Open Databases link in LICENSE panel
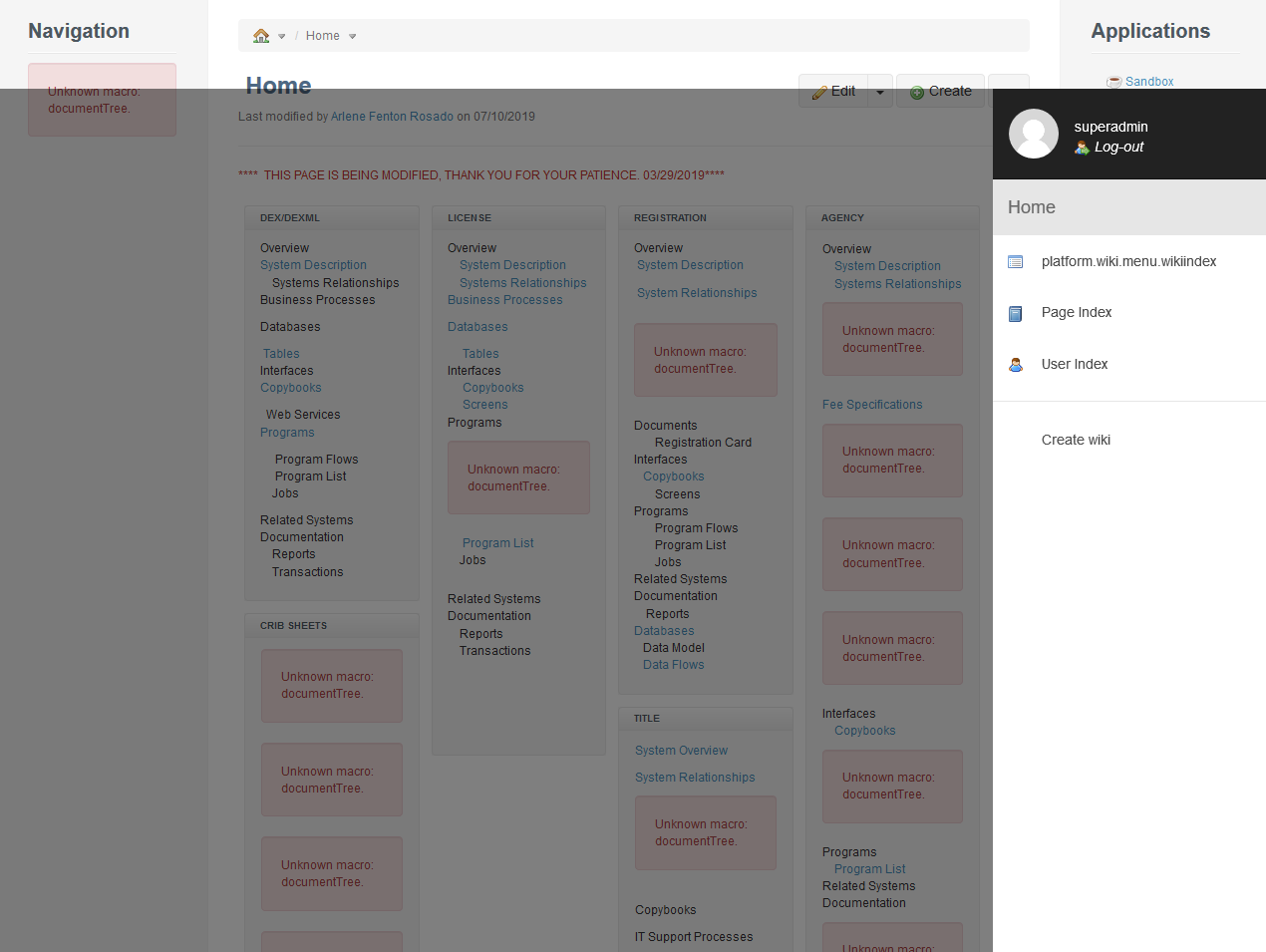The image size is (1266, 952). (477, 327)
